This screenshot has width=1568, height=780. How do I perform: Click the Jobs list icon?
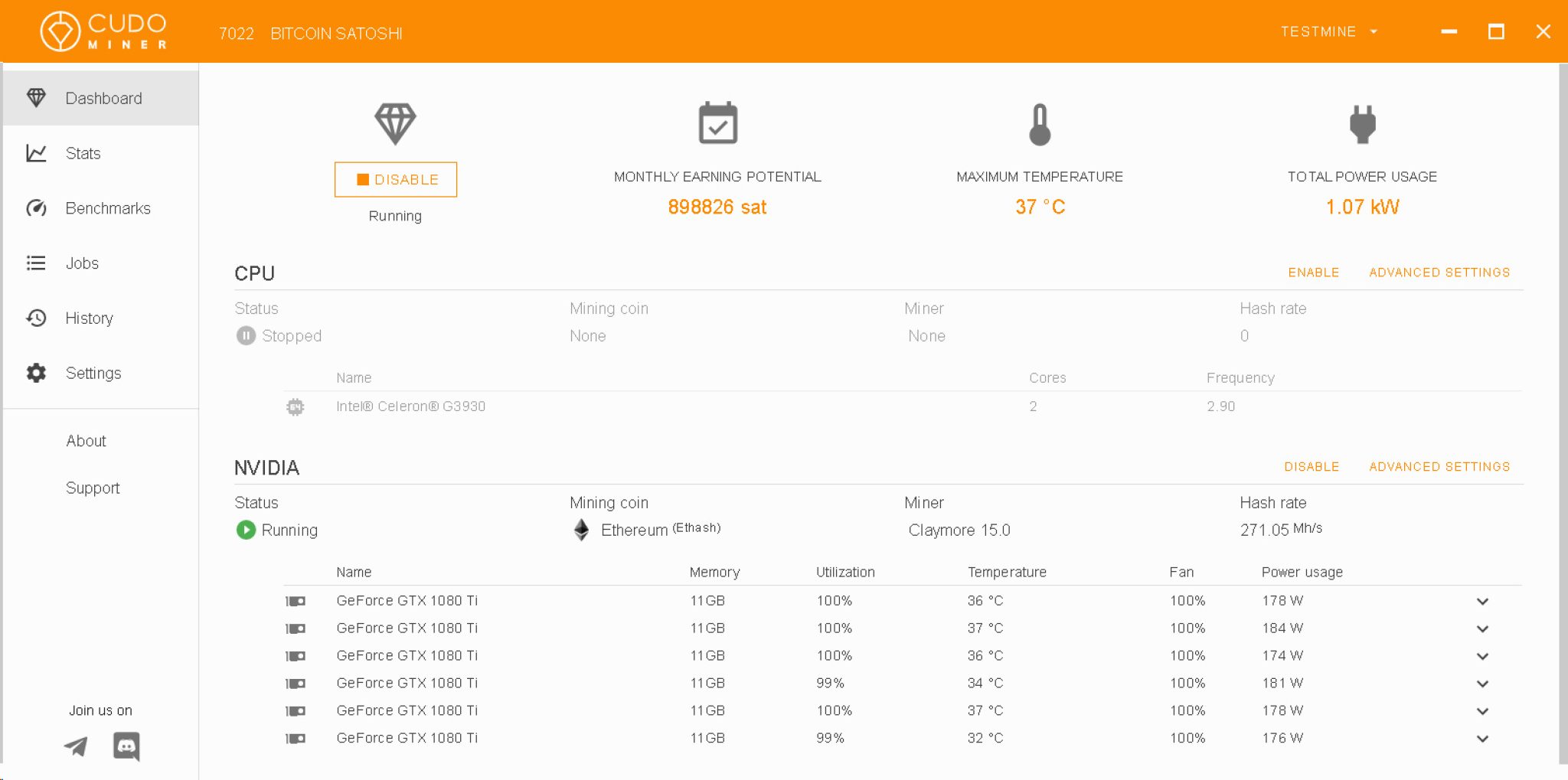click(x=36, y=263)
